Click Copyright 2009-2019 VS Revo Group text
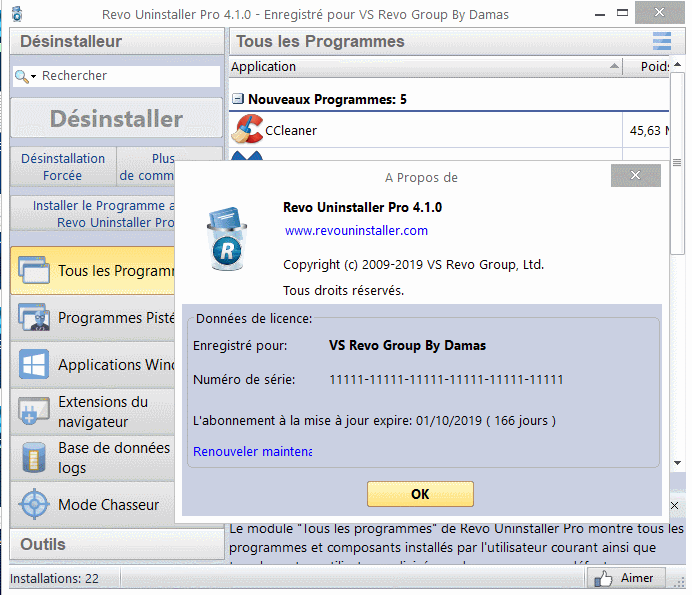 [414, 264]
